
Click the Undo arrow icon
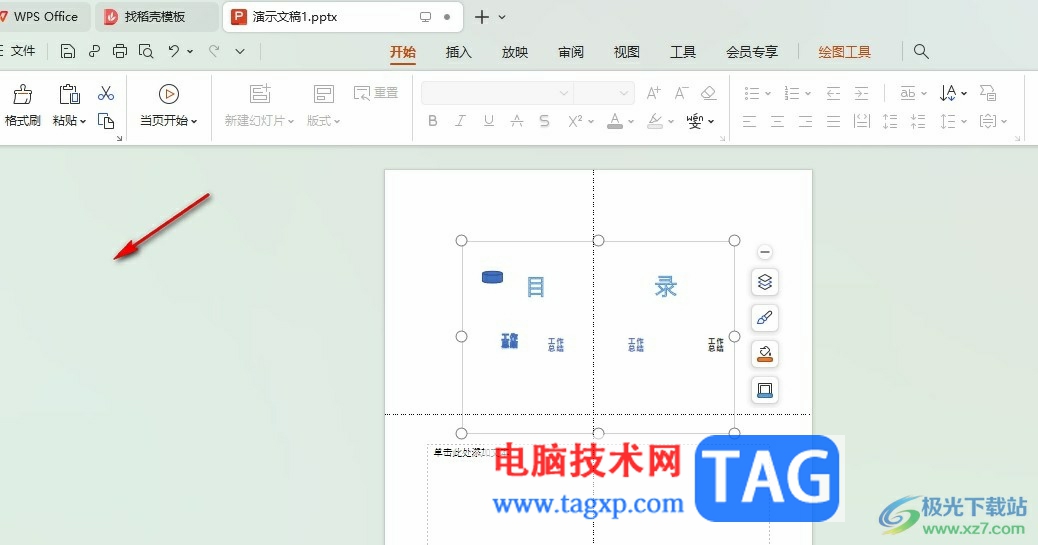(173, 51)
